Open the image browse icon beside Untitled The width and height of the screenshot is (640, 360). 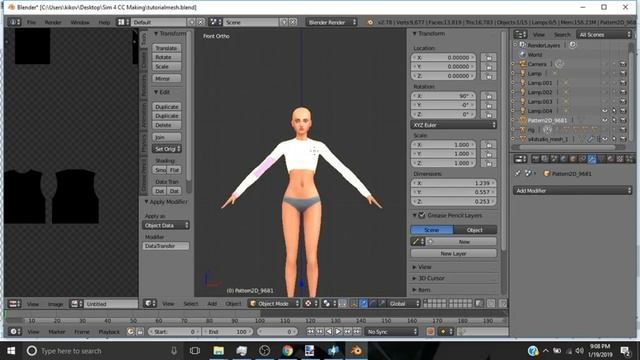pos(76,304)
